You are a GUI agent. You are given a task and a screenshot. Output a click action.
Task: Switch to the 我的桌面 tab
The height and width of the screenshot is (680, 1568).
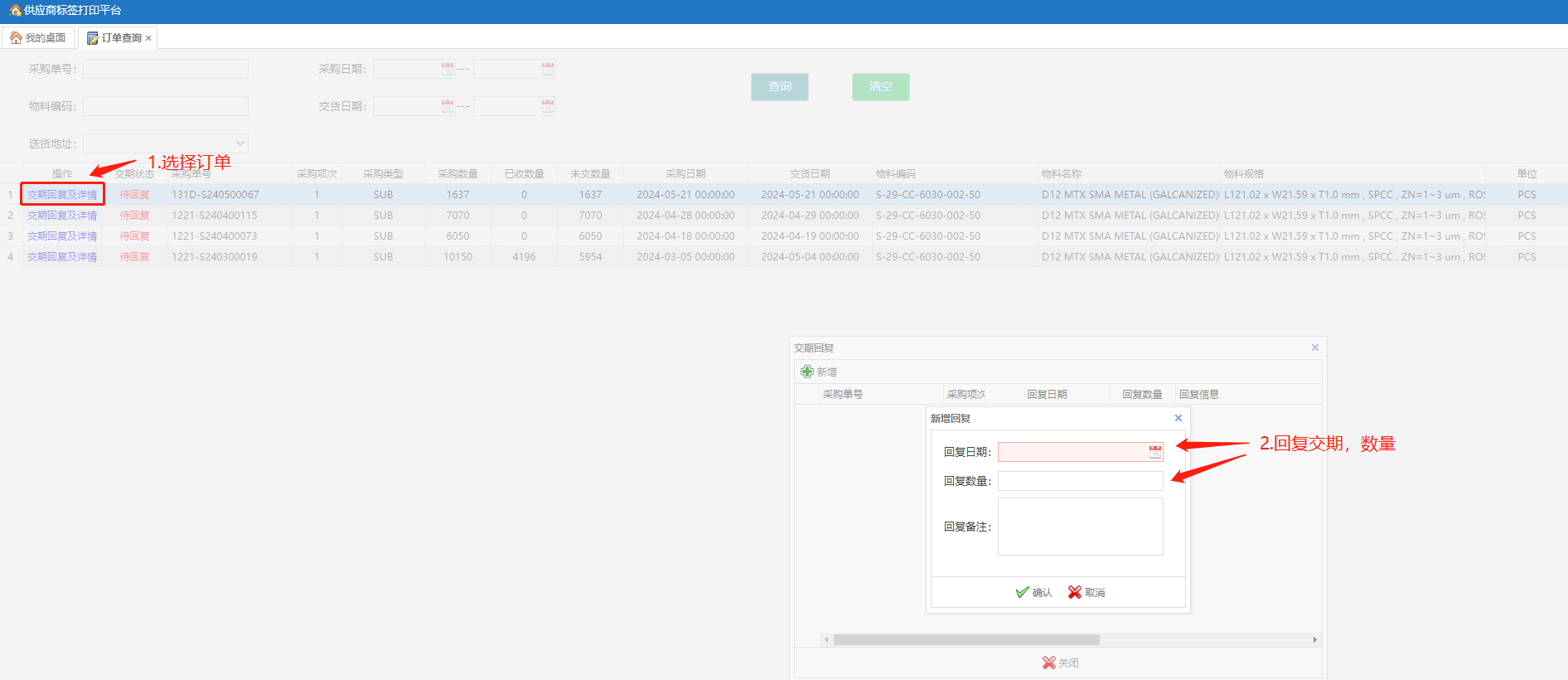click(38, 38)
